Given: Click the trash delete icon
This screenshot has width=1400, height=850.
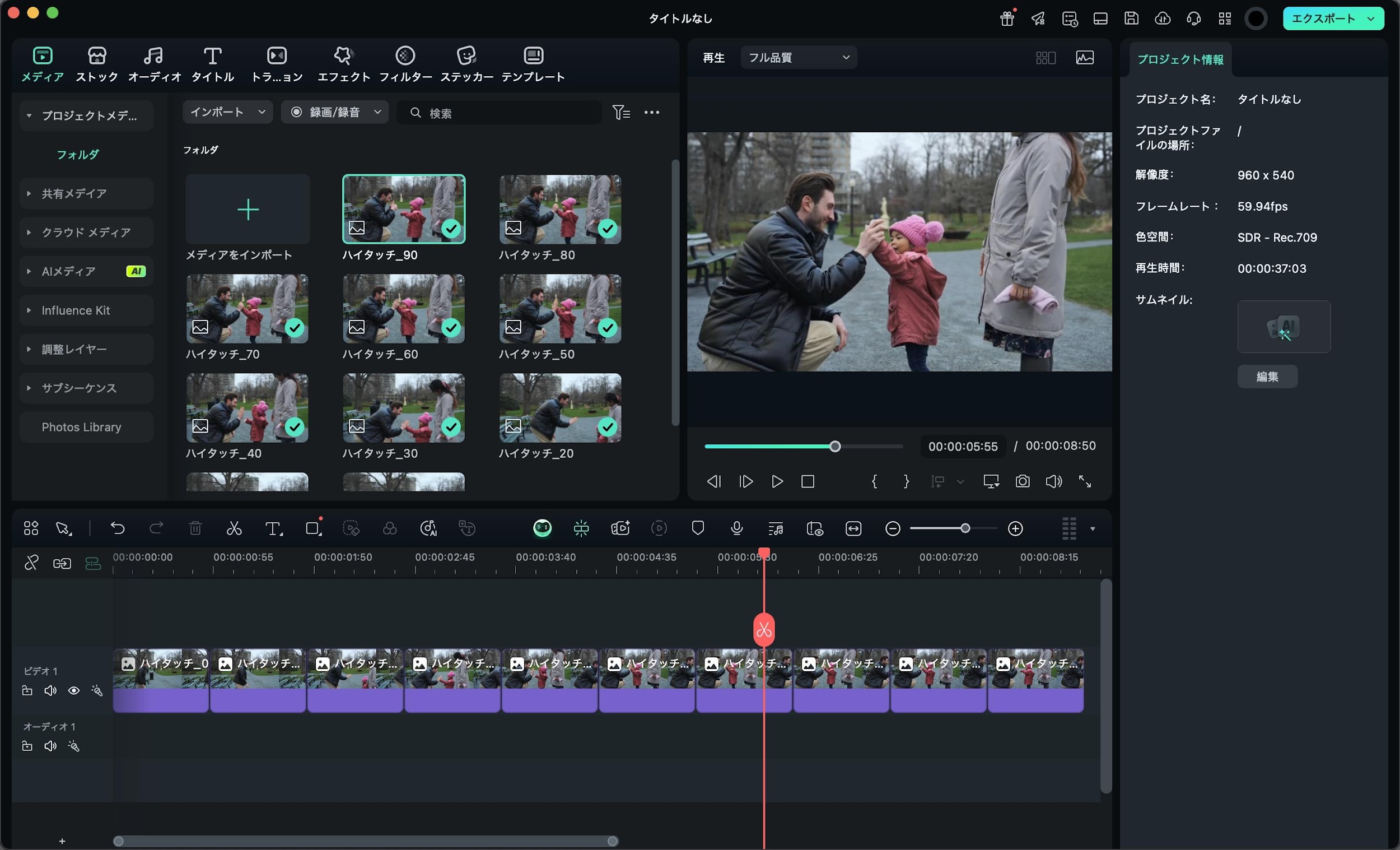Looking at the screenshot, I should pyautogui.click(x=195, y=529).
